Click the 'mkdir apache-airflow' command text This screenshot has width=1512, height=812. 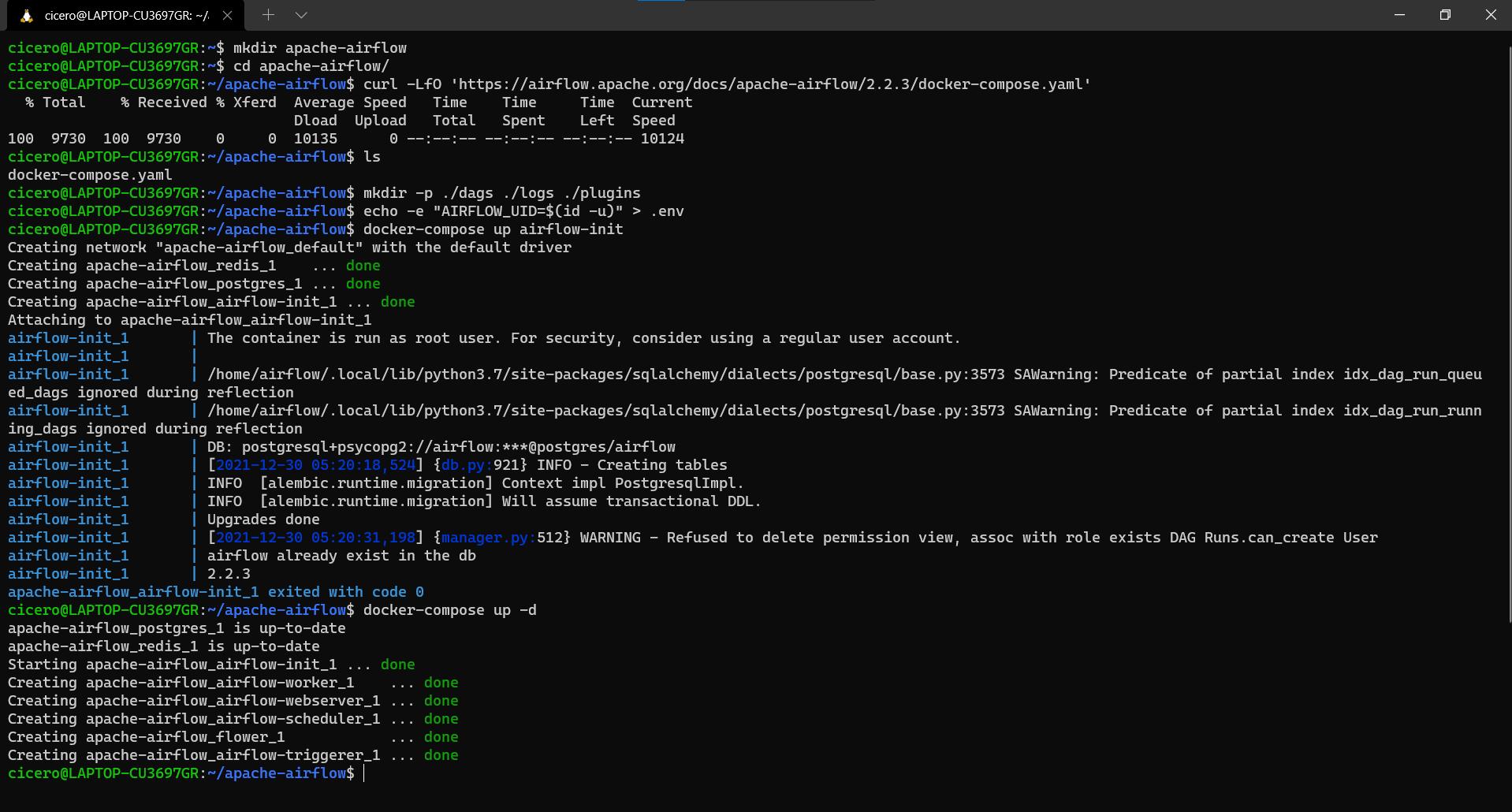click(x=320, y=48)
